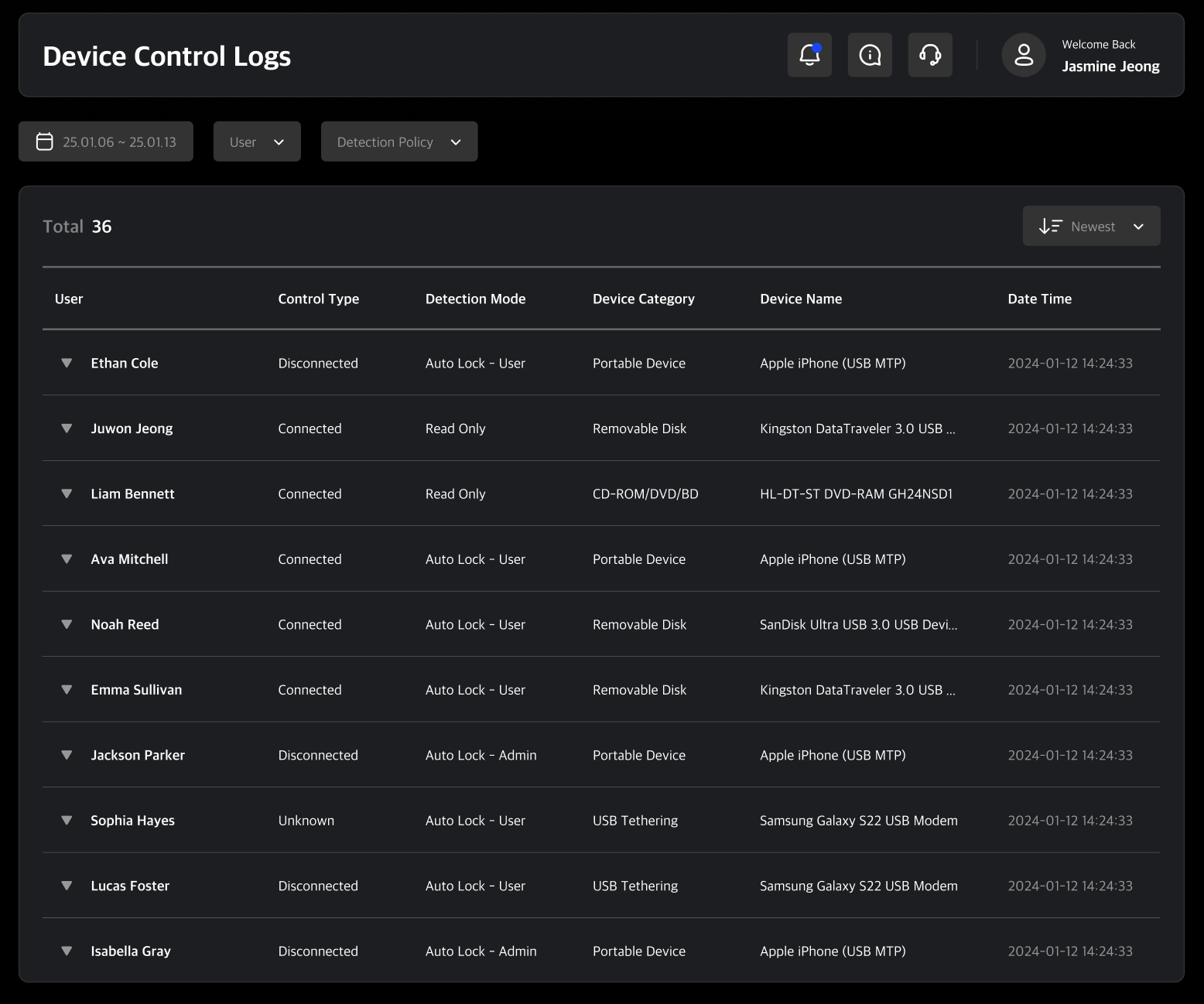Click the user silhouette icon next to Welcome Back

click(x=1024, y=54)
